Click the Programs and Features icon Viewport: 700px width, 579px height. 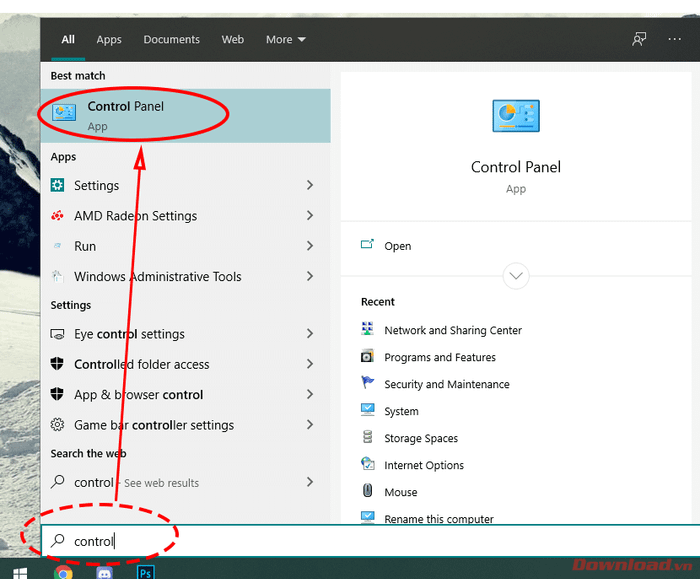367,356
